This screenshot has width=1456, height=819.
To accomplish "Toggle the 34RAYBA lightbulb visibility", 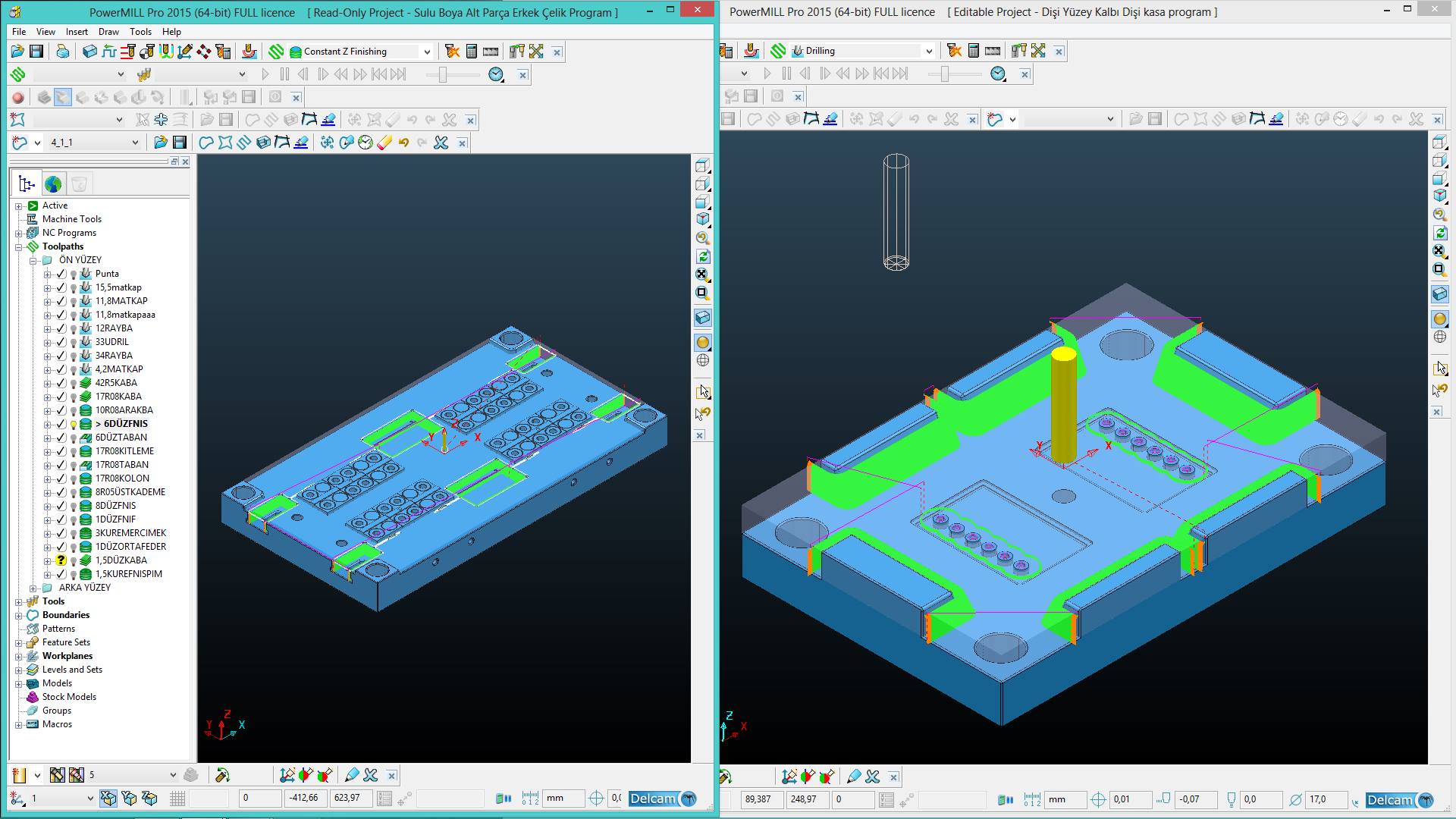I will coord(74,356).
